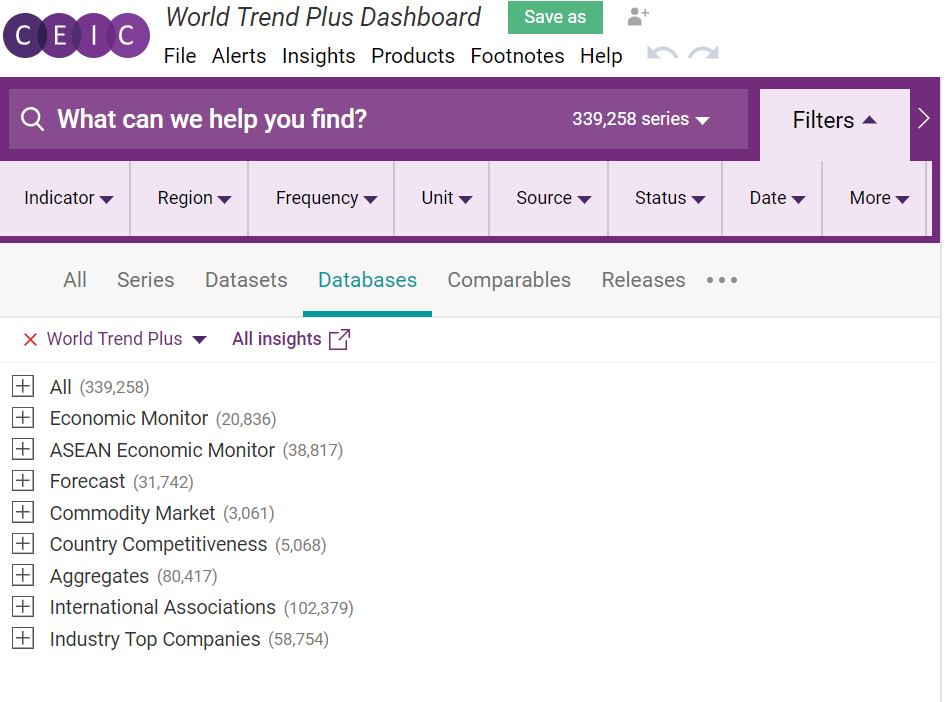The height and width of the screenshot is (702, 948).
Task: Expand the Forecast node
Action: point(23,481)
